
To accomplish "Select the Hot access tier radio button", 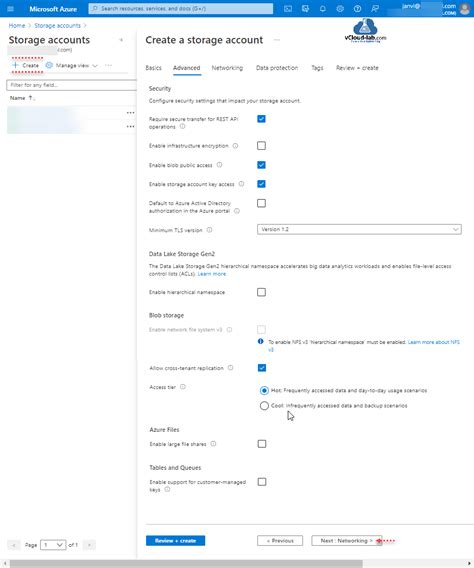I will (x=264, y=390).
